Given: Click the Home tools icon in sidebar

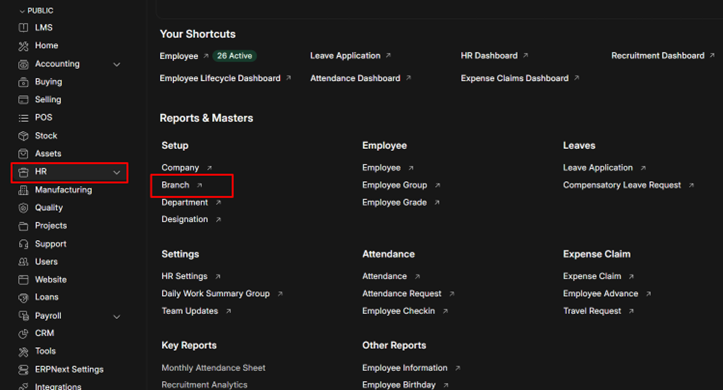Looking at the screenshot, I should pos(23,46).
